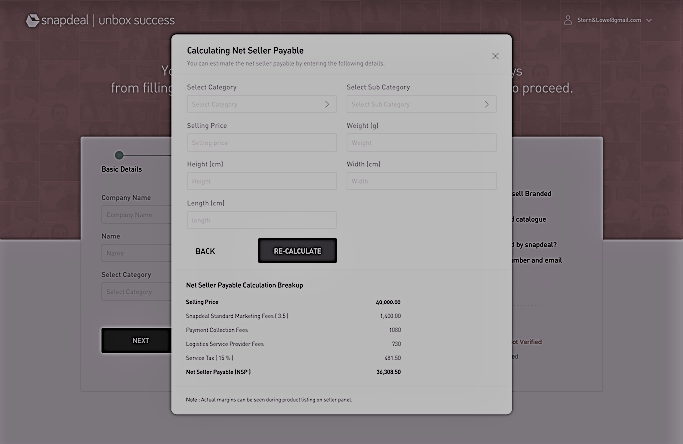Click the Company Name field in background form
This screenshot has height=444, width=683.
[136, 215]
